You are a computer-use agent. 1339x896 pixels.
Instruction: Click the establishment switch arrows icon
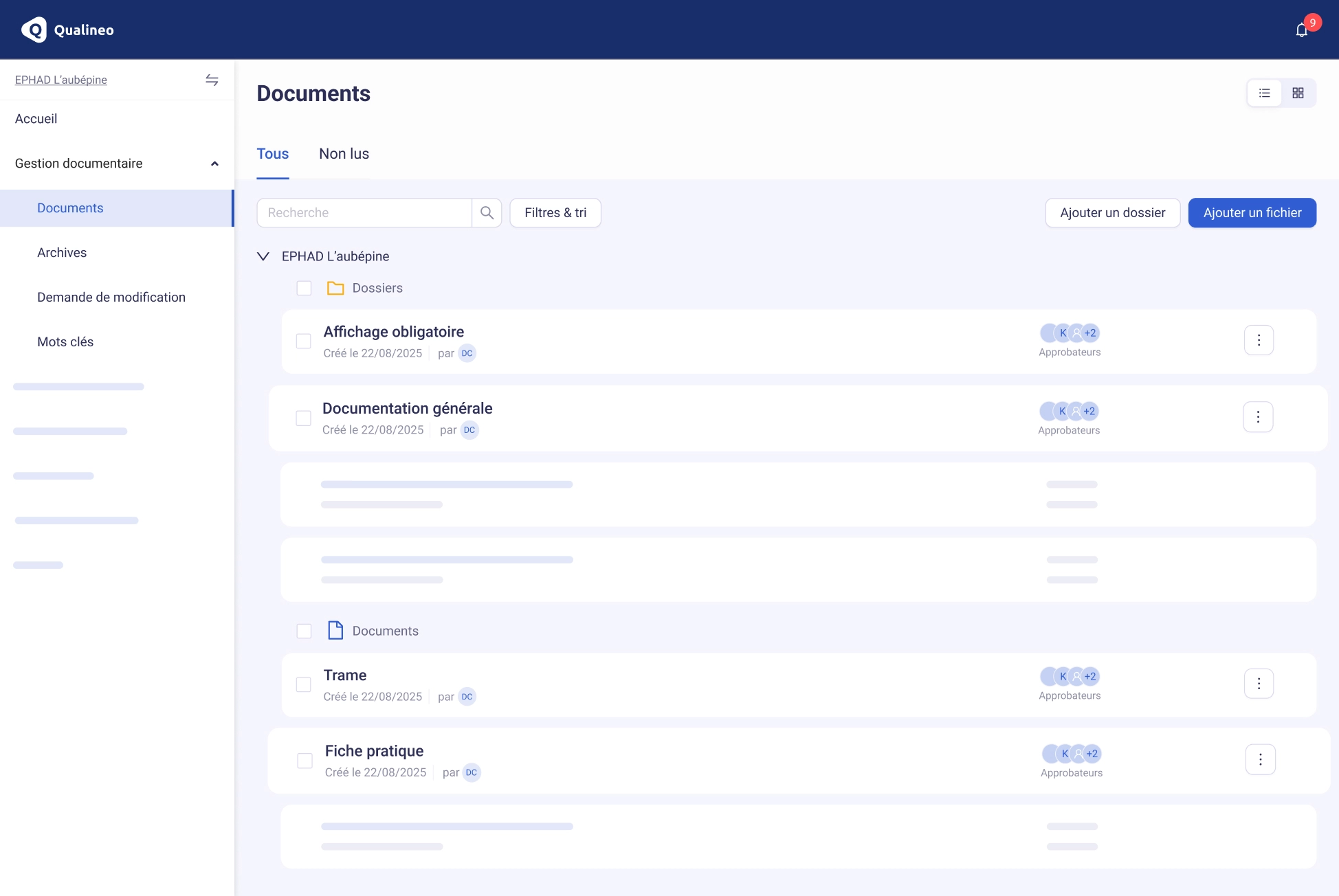pos(212,80)
